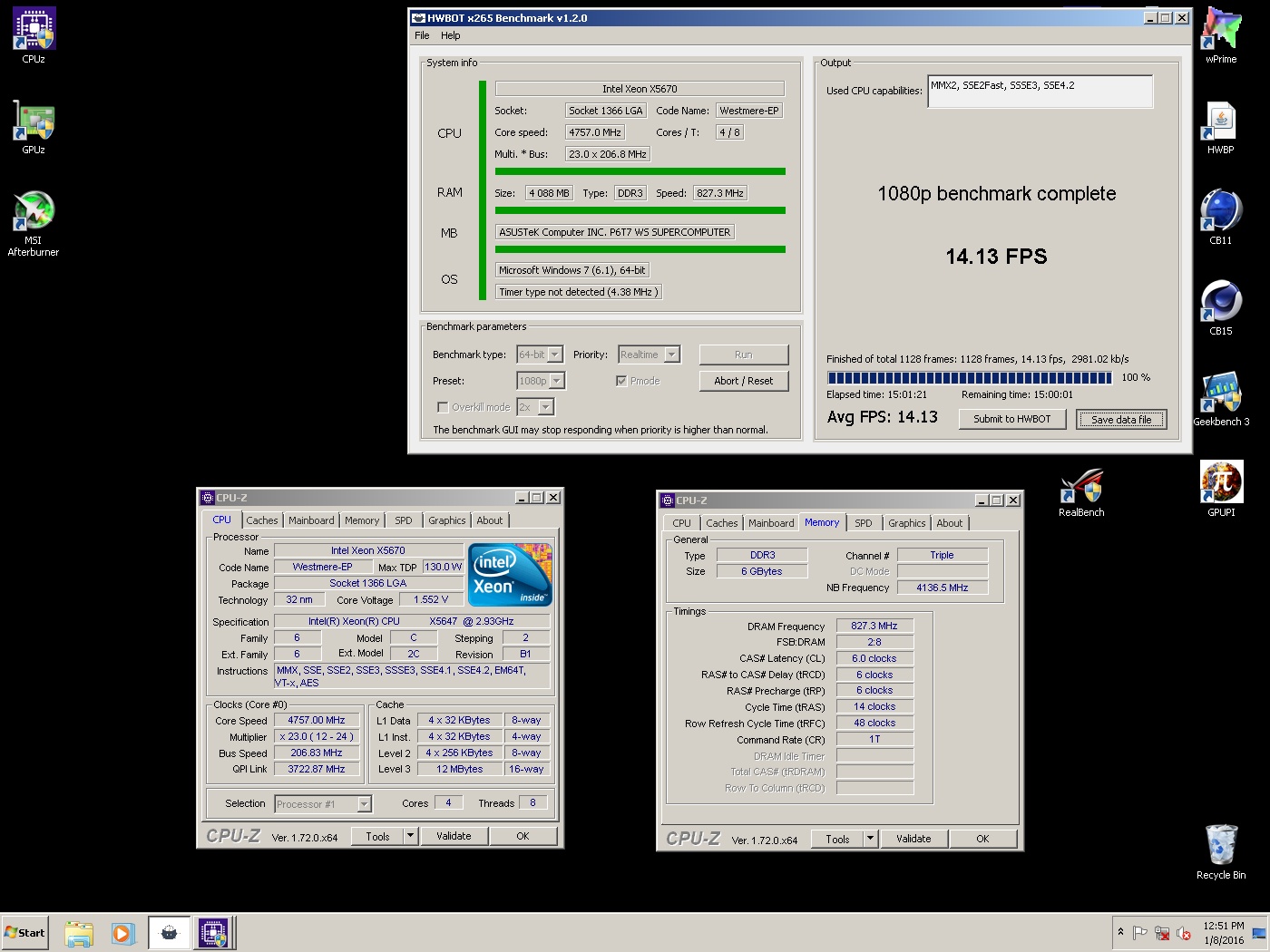Click the Abort / Reset button
Viewport: 1270px width, 952px height.
tap(744, 381)
